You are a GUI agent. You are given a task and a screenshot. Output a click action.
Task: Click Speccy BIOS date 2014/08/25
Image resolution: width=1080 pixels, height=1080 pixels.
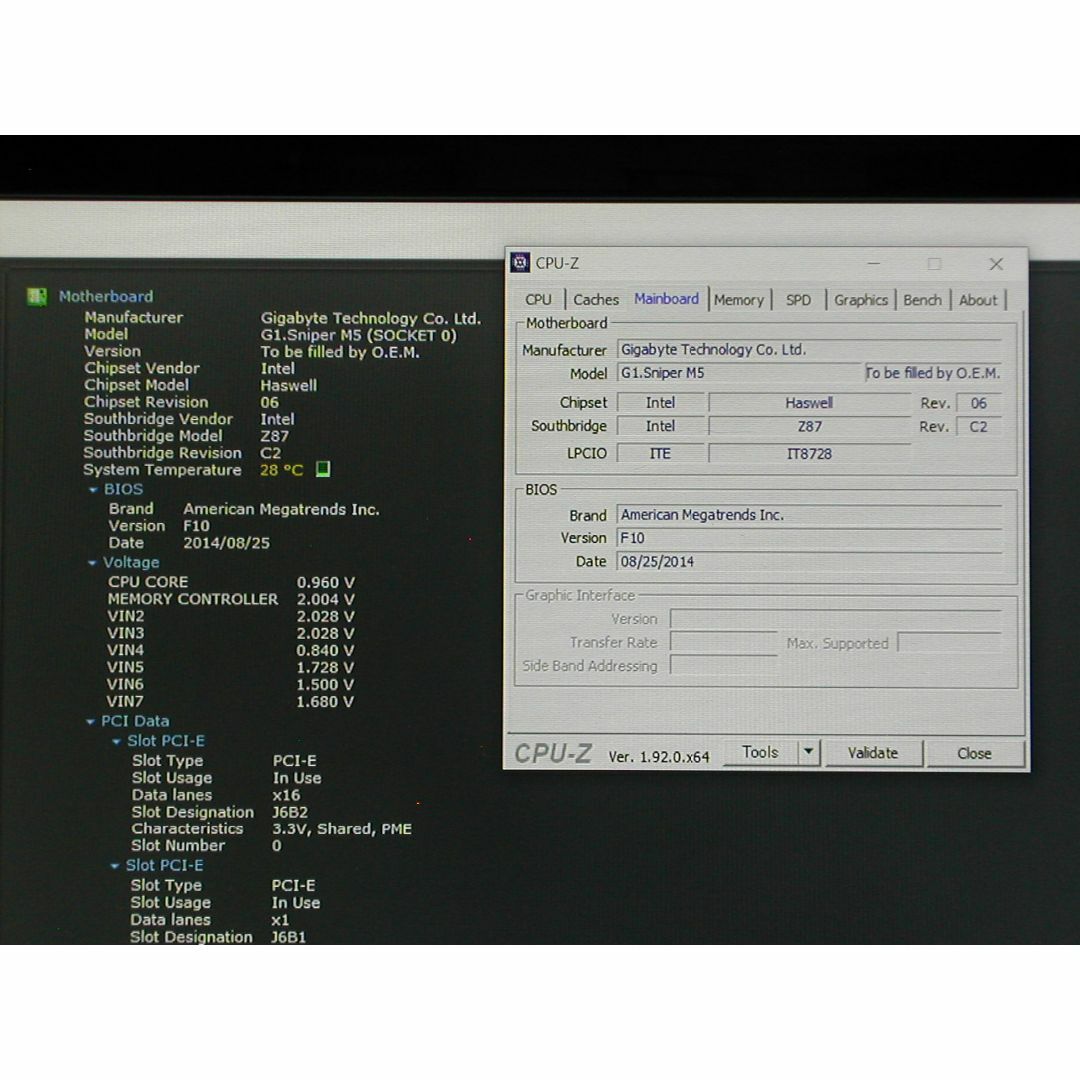pos(226,543)
